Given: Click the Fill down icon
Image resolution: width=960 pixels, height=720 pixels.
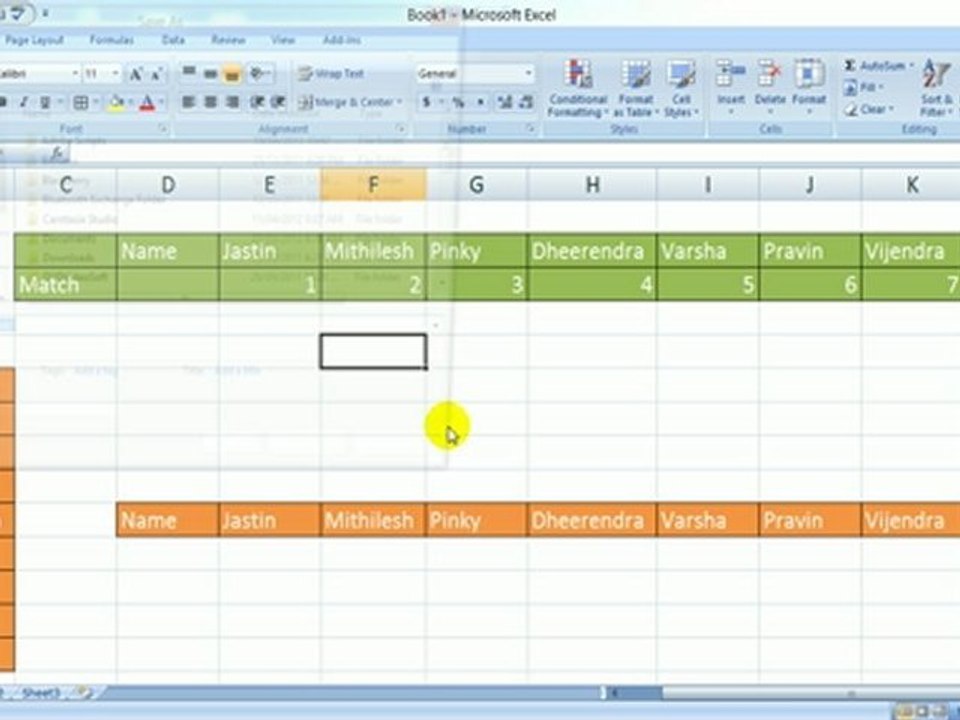Looking at the screenshot, I should (x=850, y=88).
